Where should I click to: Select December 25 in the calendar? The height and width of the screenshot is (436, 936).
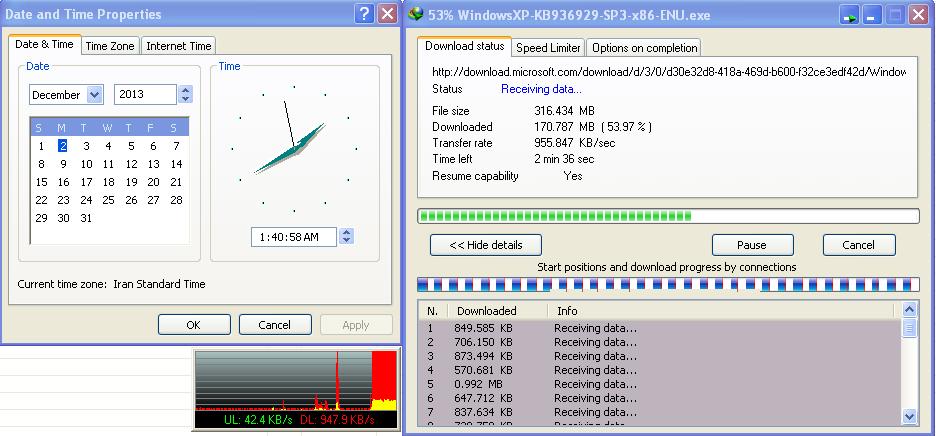pos(108,200)
